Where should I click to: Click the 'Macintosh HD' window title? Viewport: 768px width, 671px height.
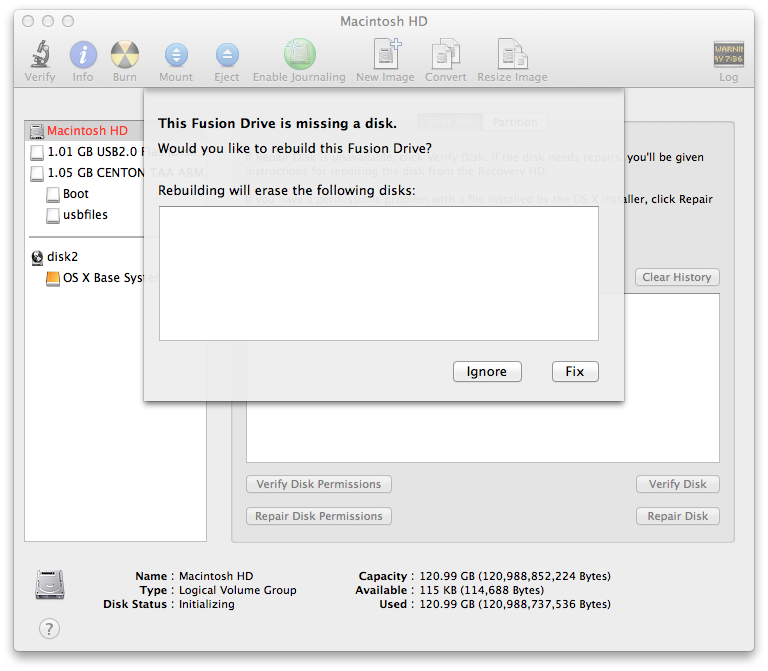[384, 22]
